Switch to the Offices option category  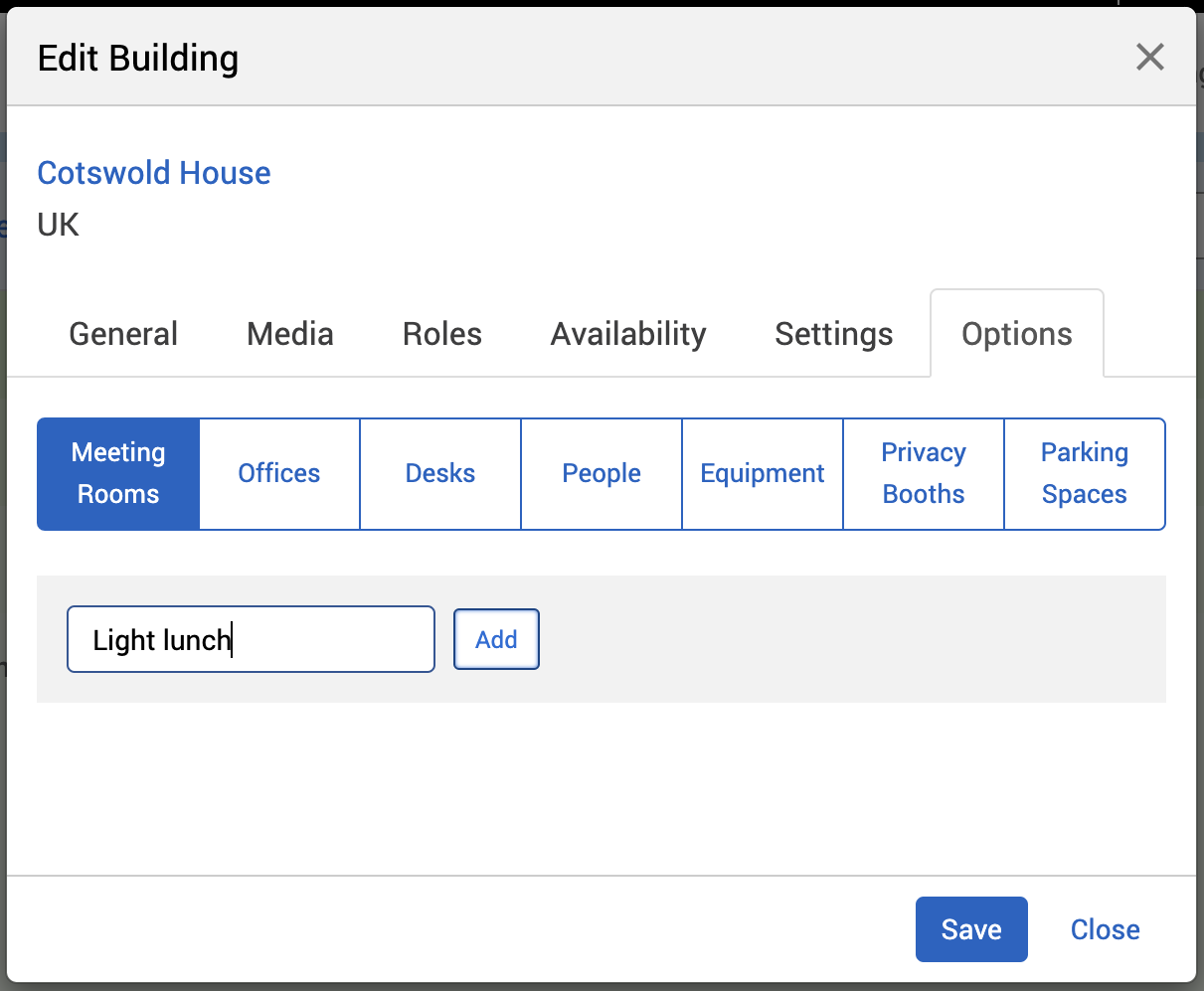(279, 473)
